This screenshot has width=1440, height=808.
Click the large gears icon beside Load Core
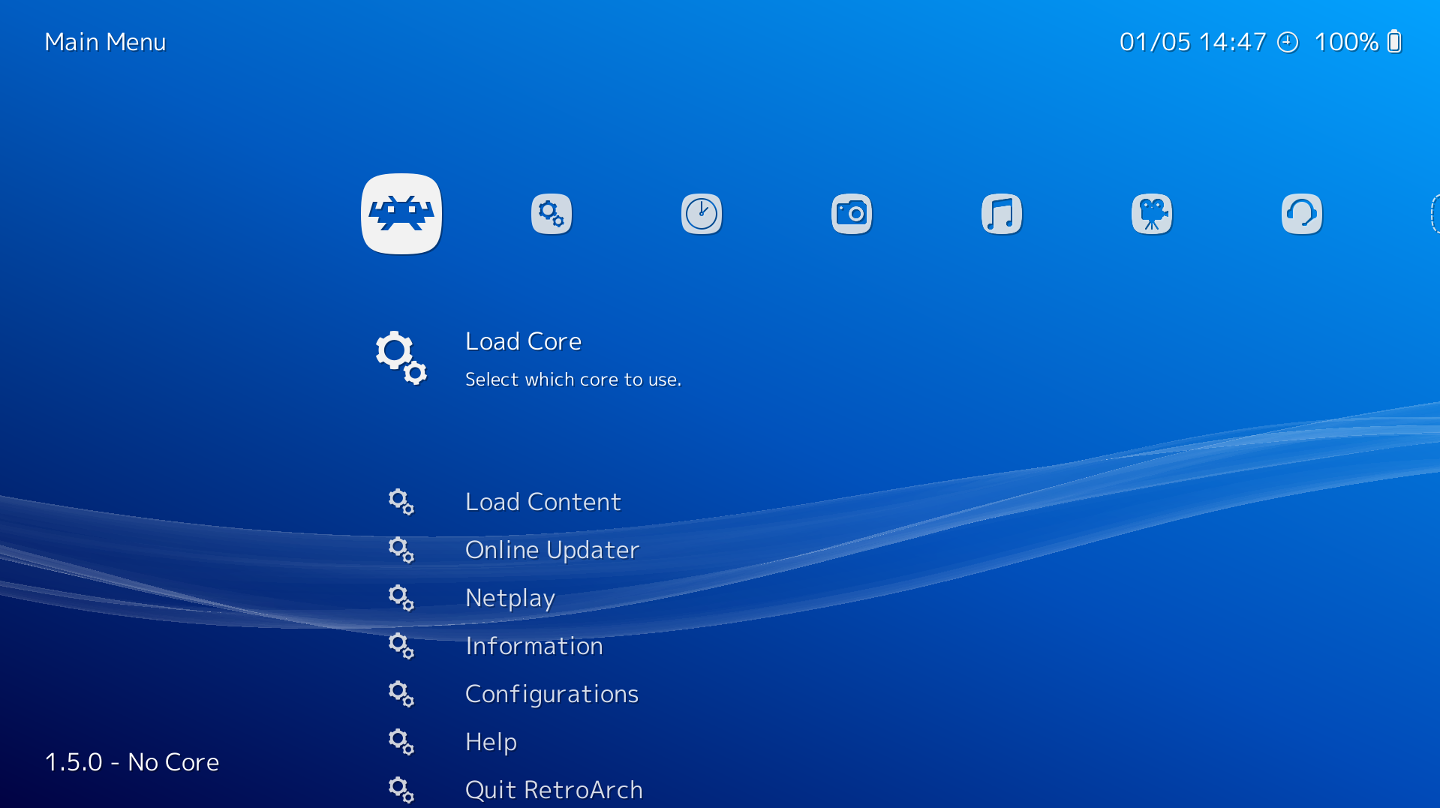(401, 357)
